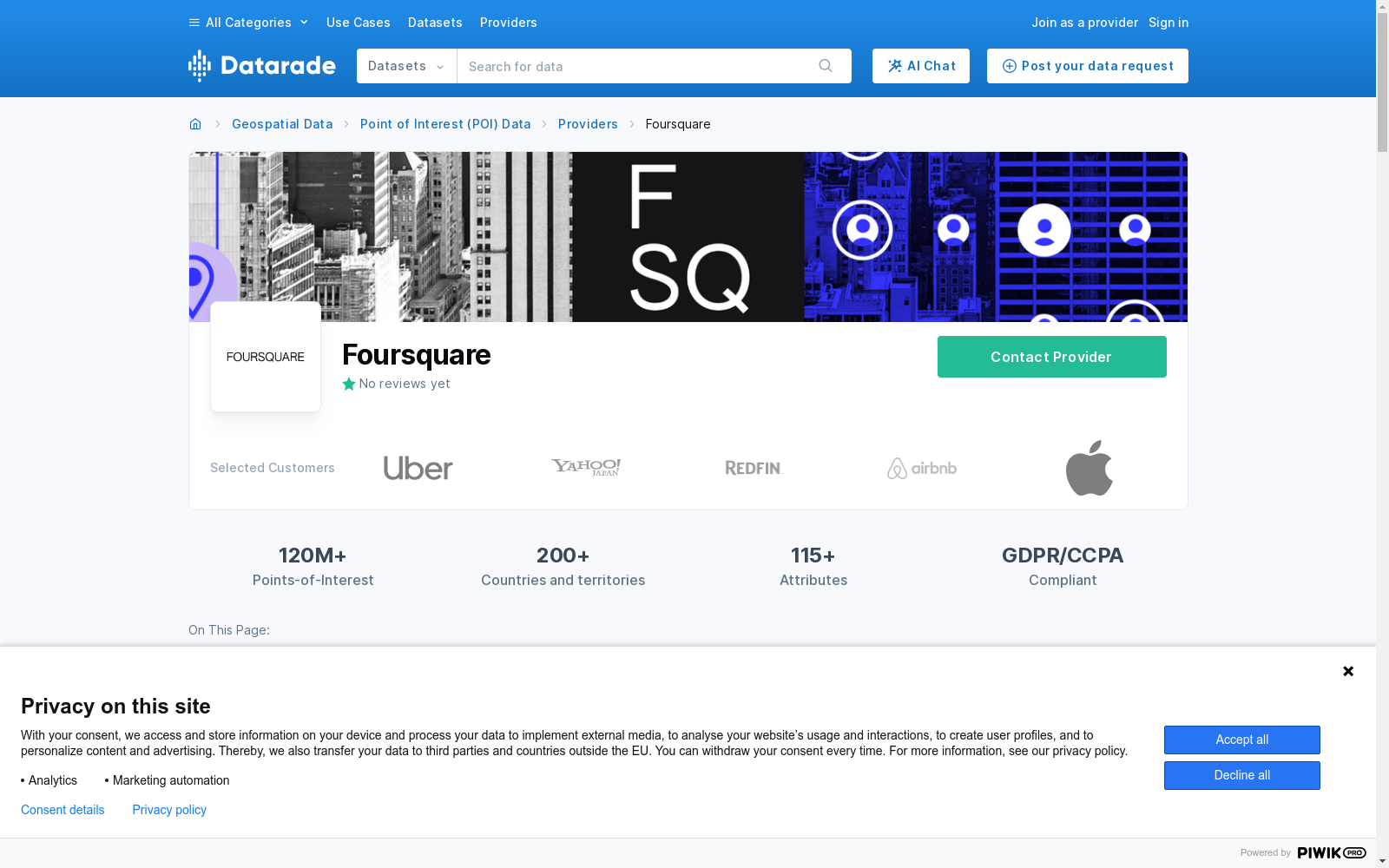This screenshot has height=868, width=1389.
Task: Open the All Categories menu
Action: [x=248, y=23]
